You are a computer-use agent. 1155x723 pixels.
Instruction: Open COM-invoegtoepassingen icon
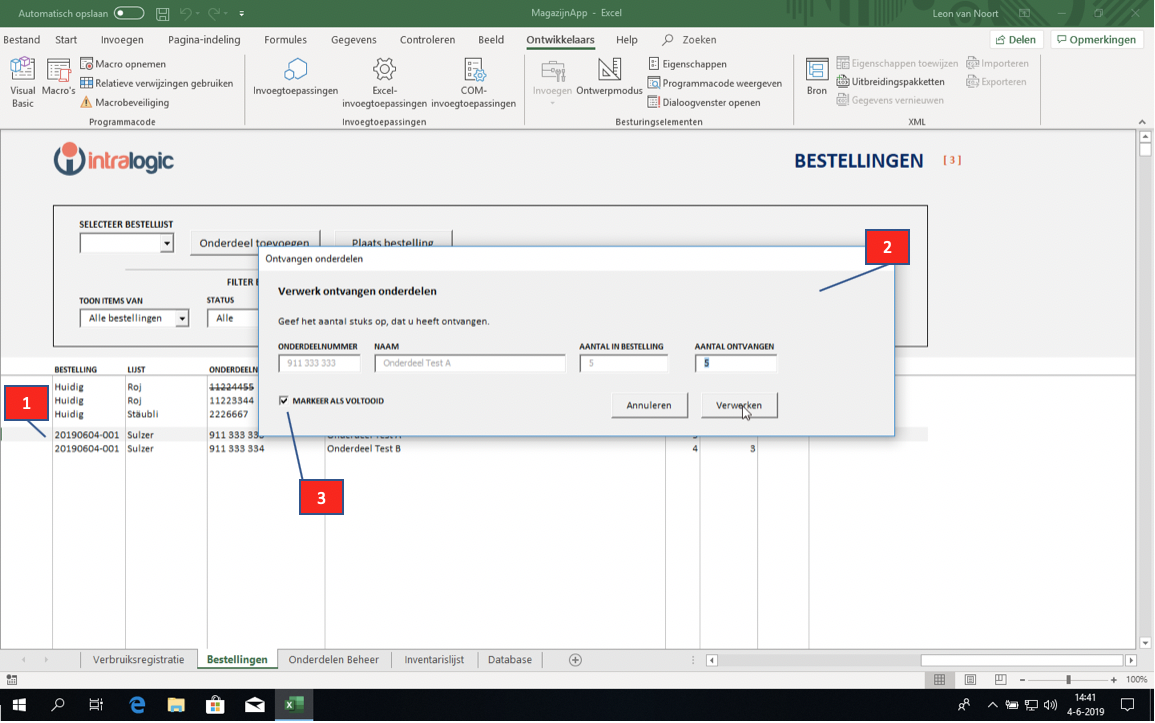pos(474,69)
